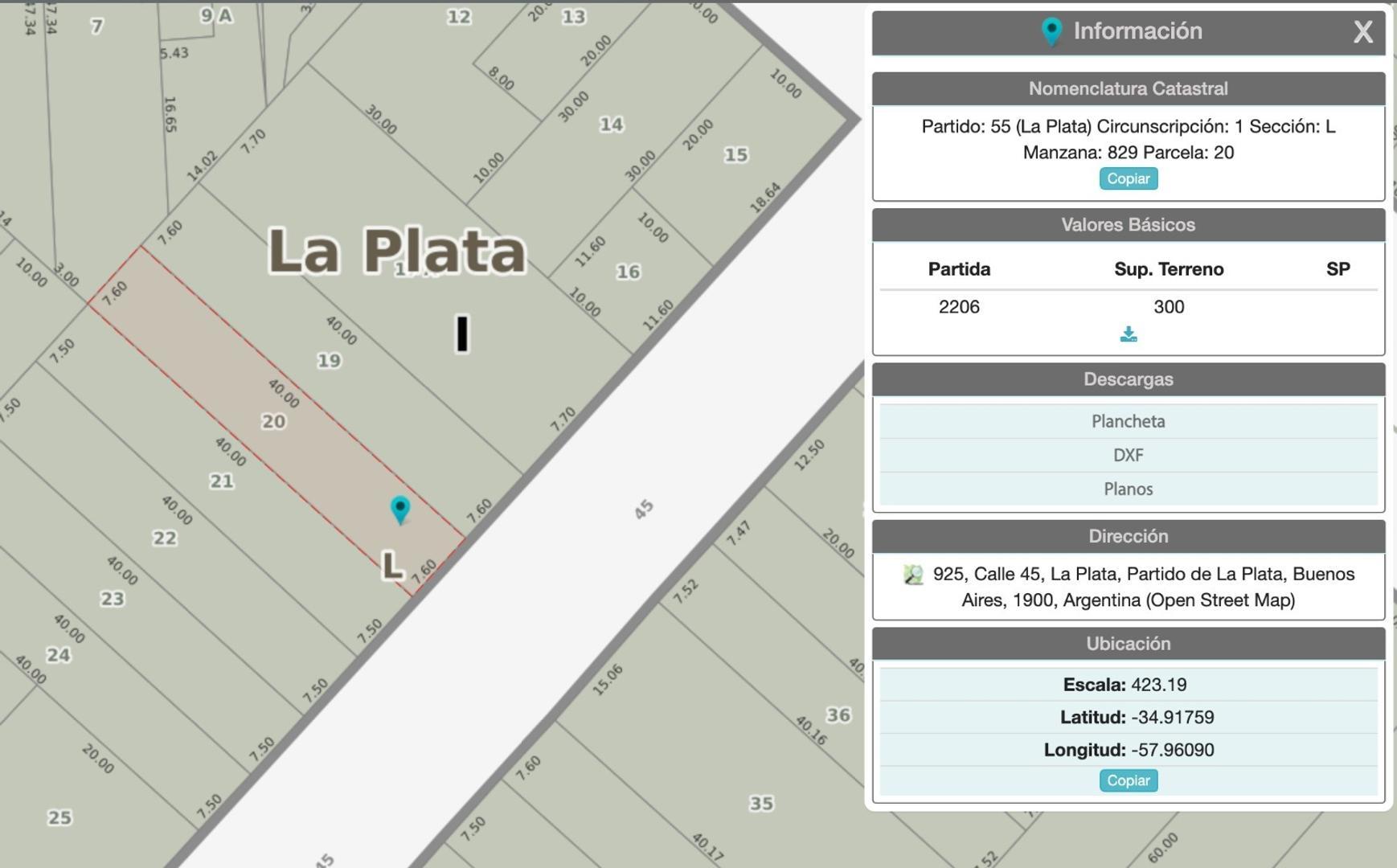
Task: Copy the Nomenclatura Catastral text
Action: coord(1128,178)
